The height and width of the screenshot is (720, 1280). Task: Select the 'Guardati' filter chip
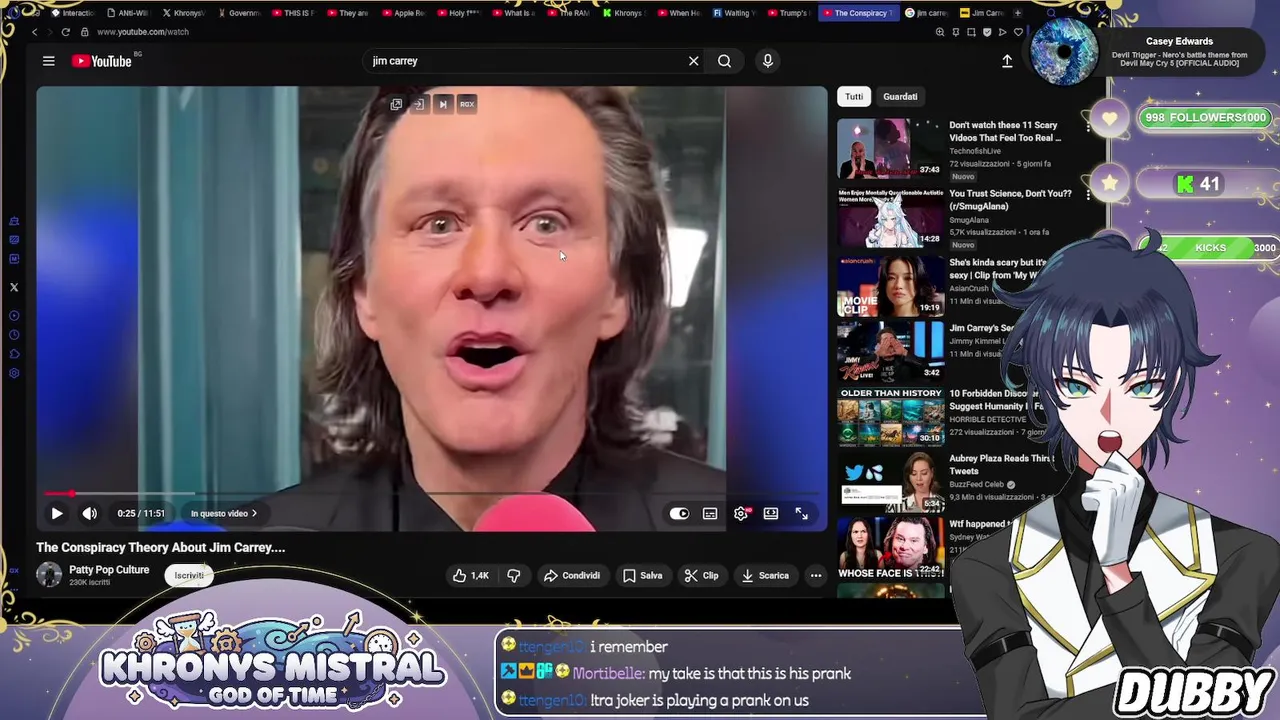click(x=900, y=97)
